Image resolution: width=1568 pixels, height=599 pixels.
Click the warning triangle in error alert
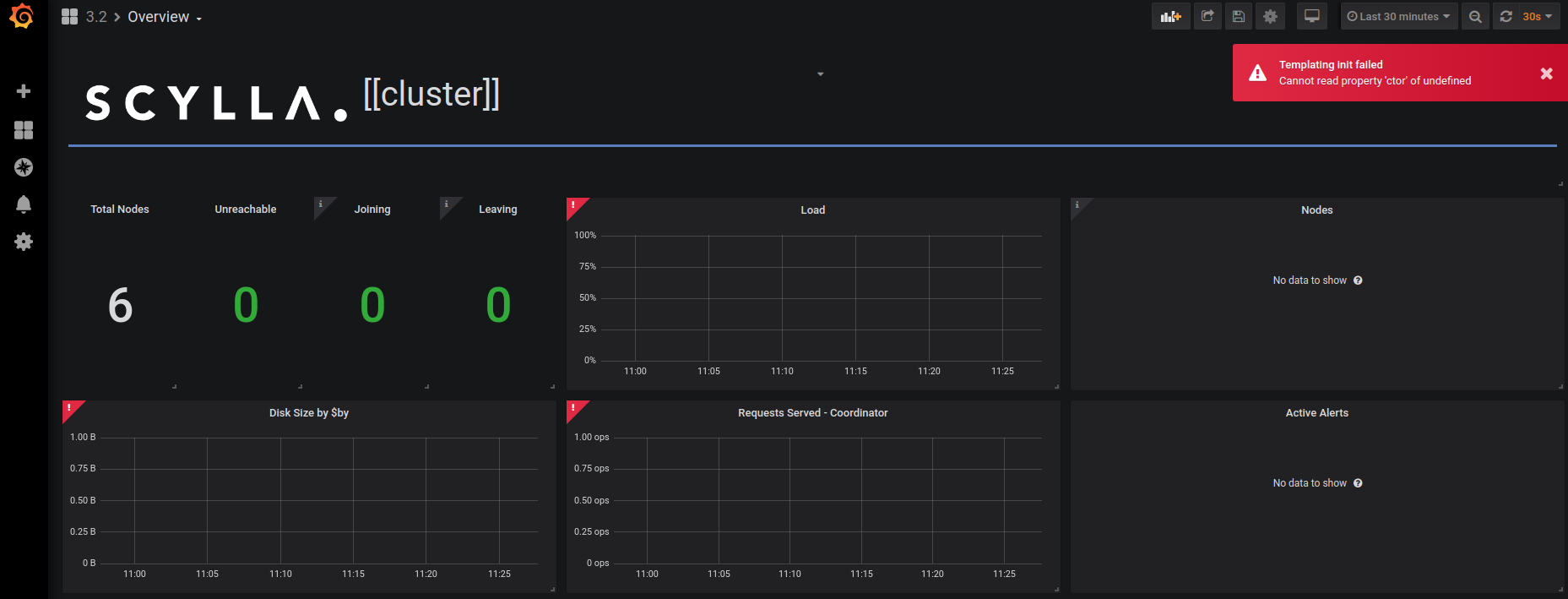point(1257,73)
